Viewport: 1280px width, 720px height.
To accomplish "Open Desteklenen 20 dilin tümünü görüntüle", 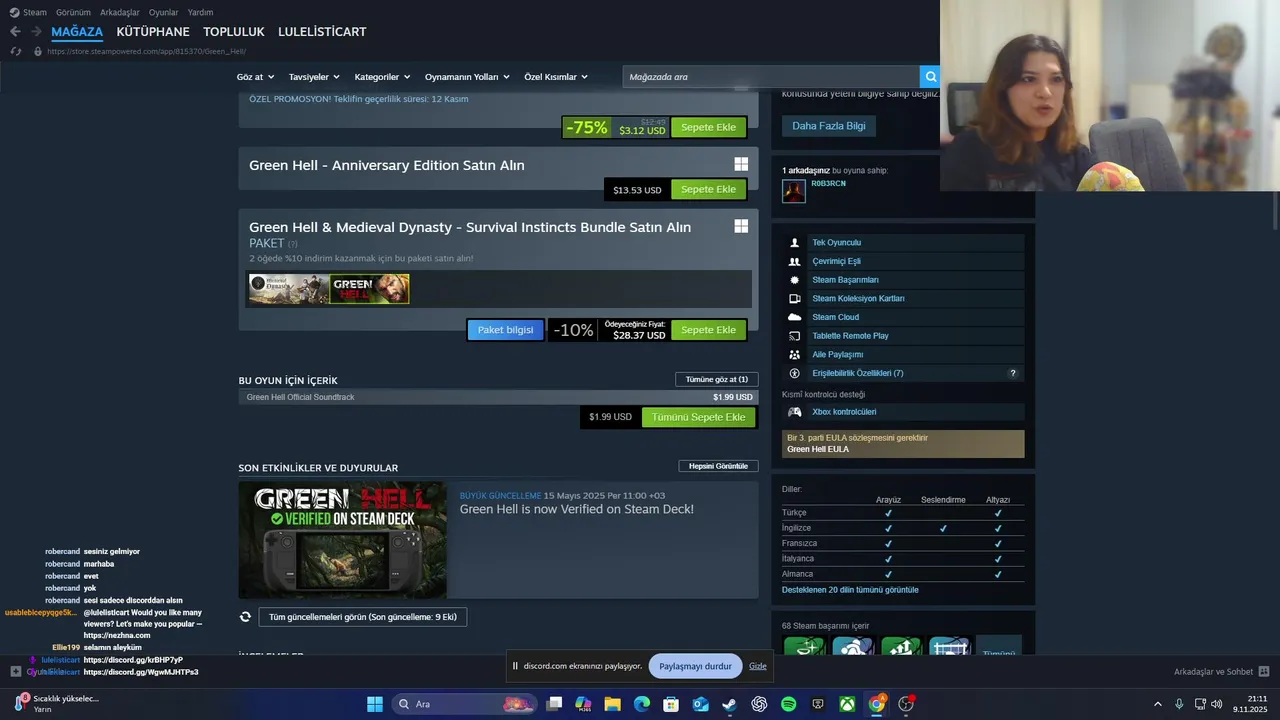I will (850, 590).
